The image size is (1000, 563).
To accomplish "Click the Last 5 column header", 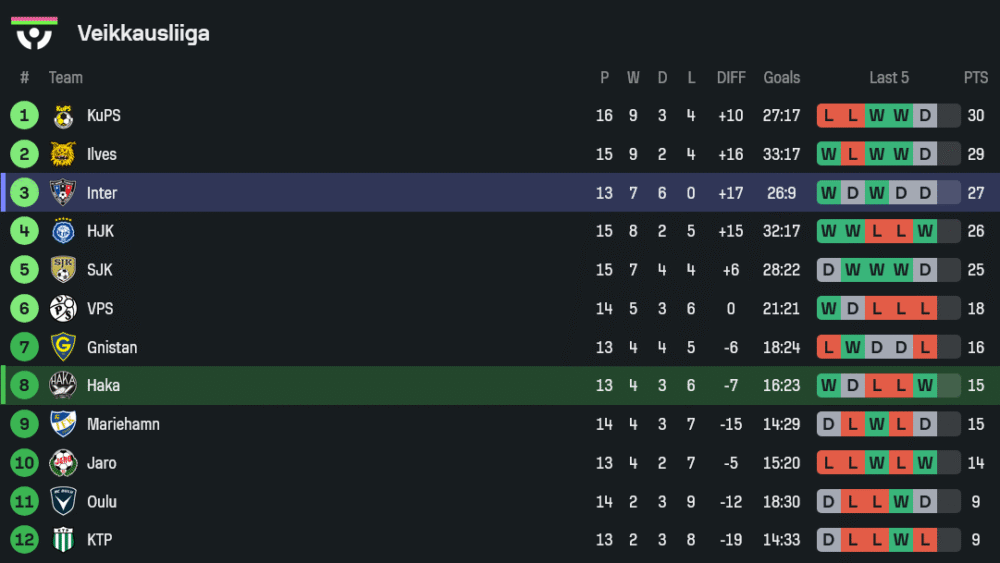I will pos(889,78).
